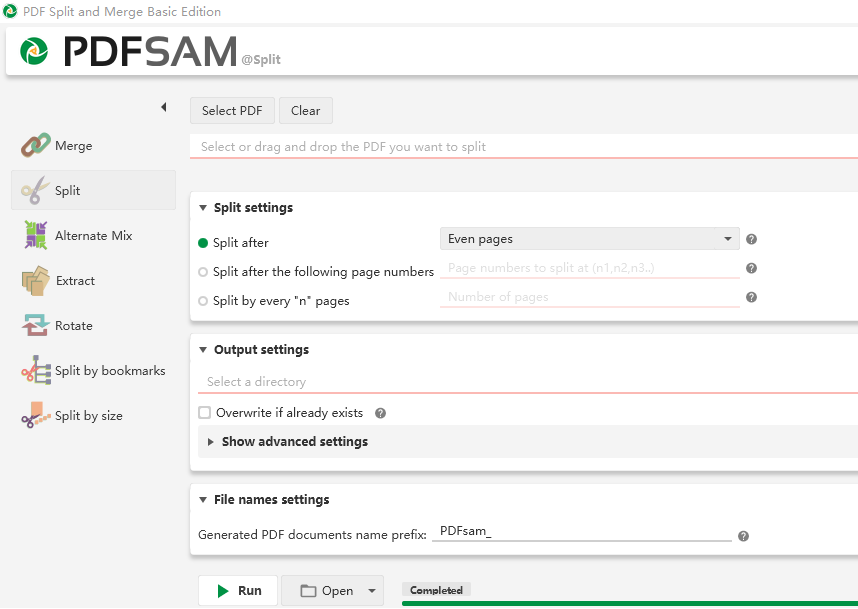Image resolution: width=858 pixels, height=609 pixels.
Task: Click the name prefix field containing PDFsam_
Action: 582,532
